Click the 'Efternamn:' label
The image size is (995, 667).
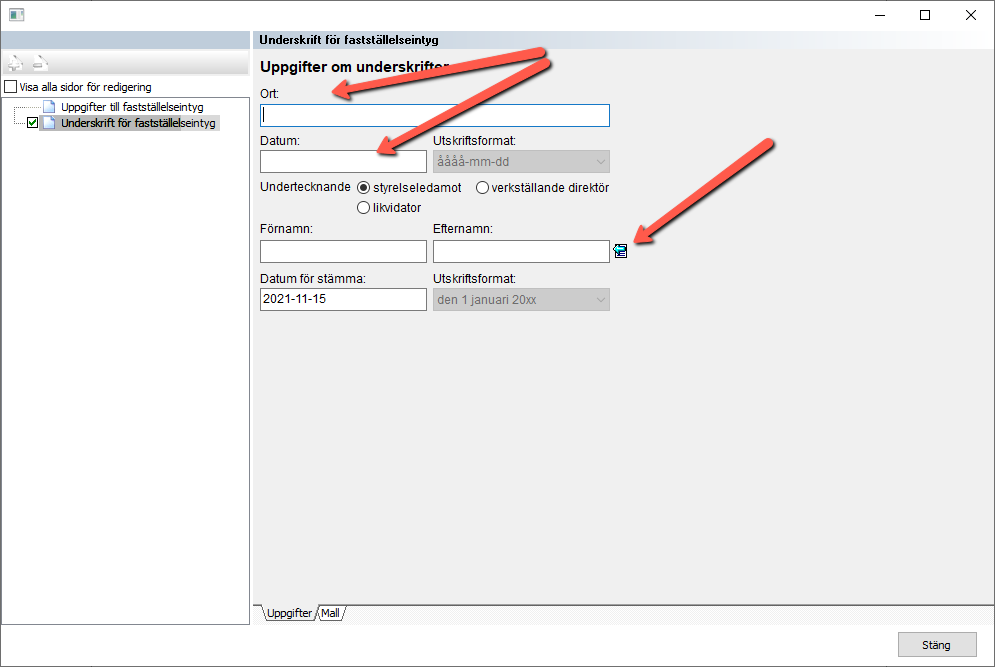[x=463, y=228]
